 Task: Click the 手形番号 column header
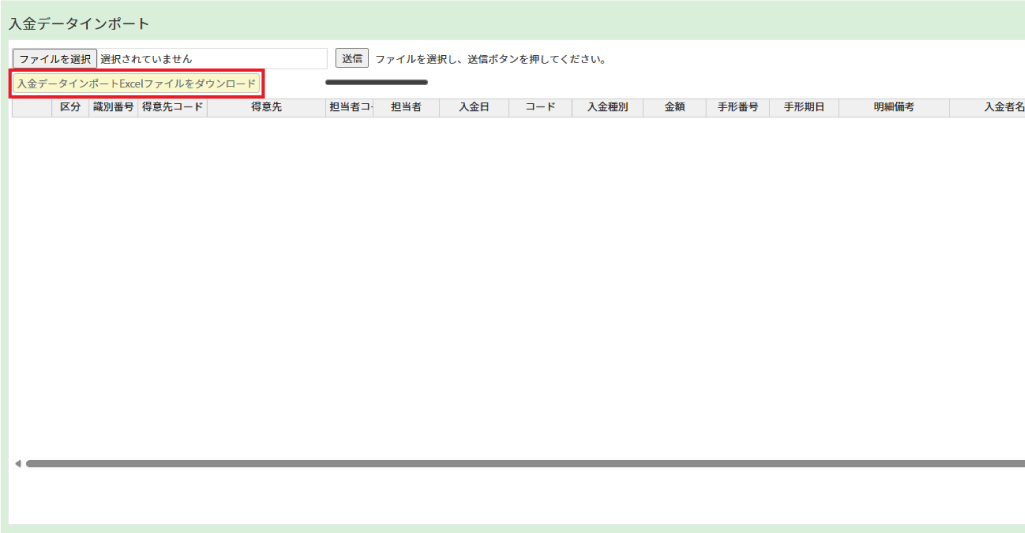pos(737,107)
